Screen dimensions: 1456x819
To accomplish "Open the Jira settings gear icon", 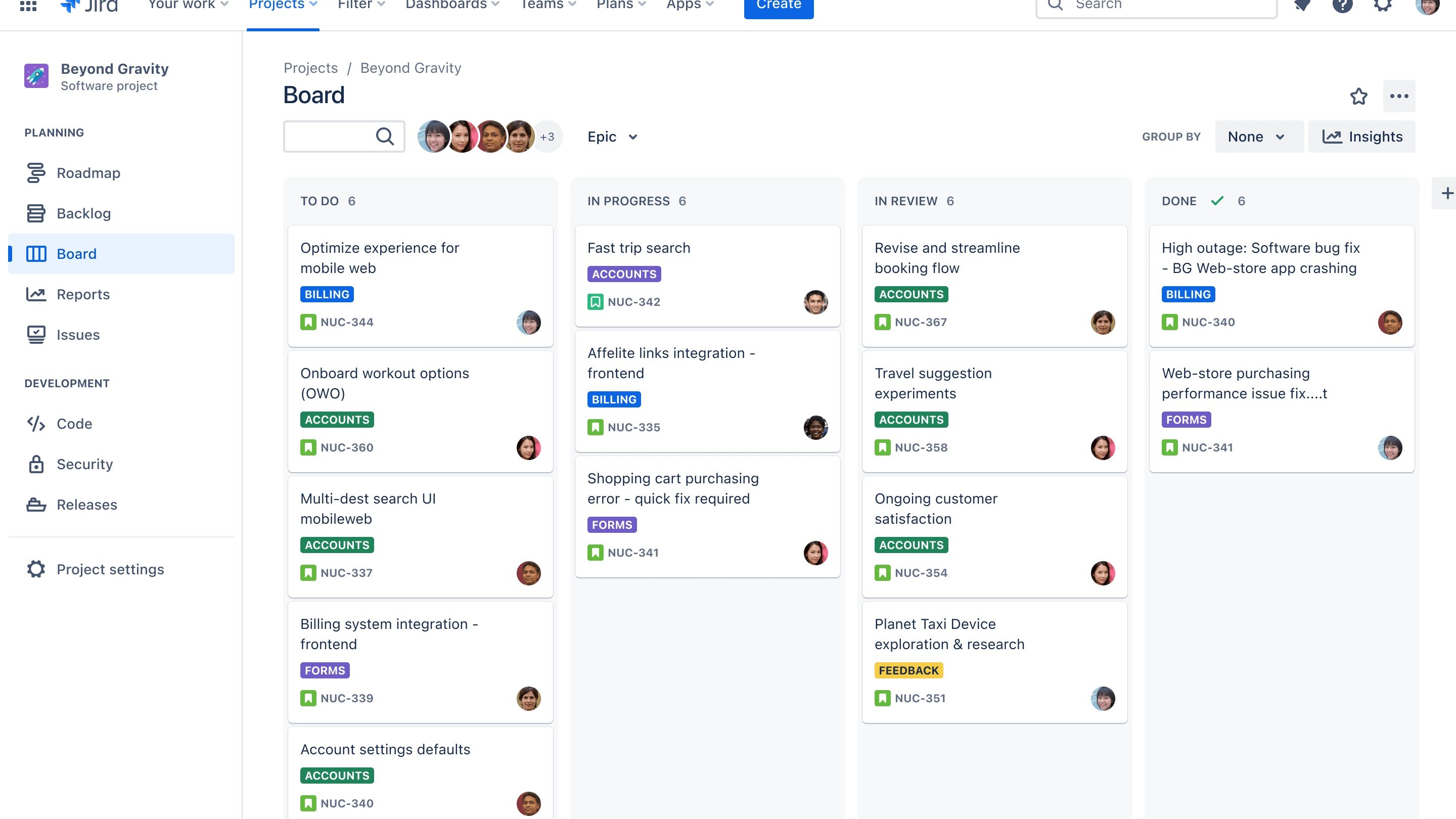I will pyautogui.click(x=1383, y=6).
